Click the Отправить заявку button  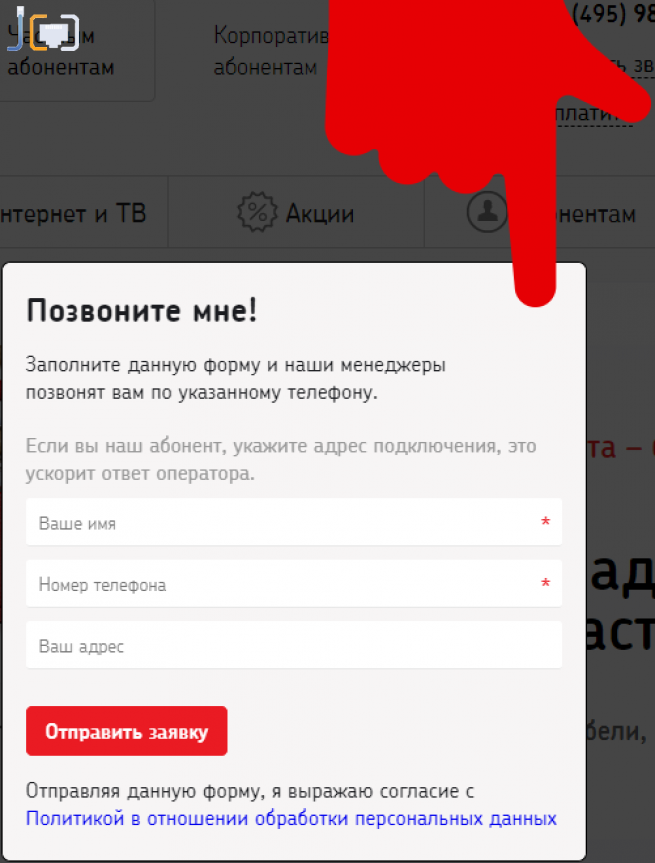tap(127, 731)
